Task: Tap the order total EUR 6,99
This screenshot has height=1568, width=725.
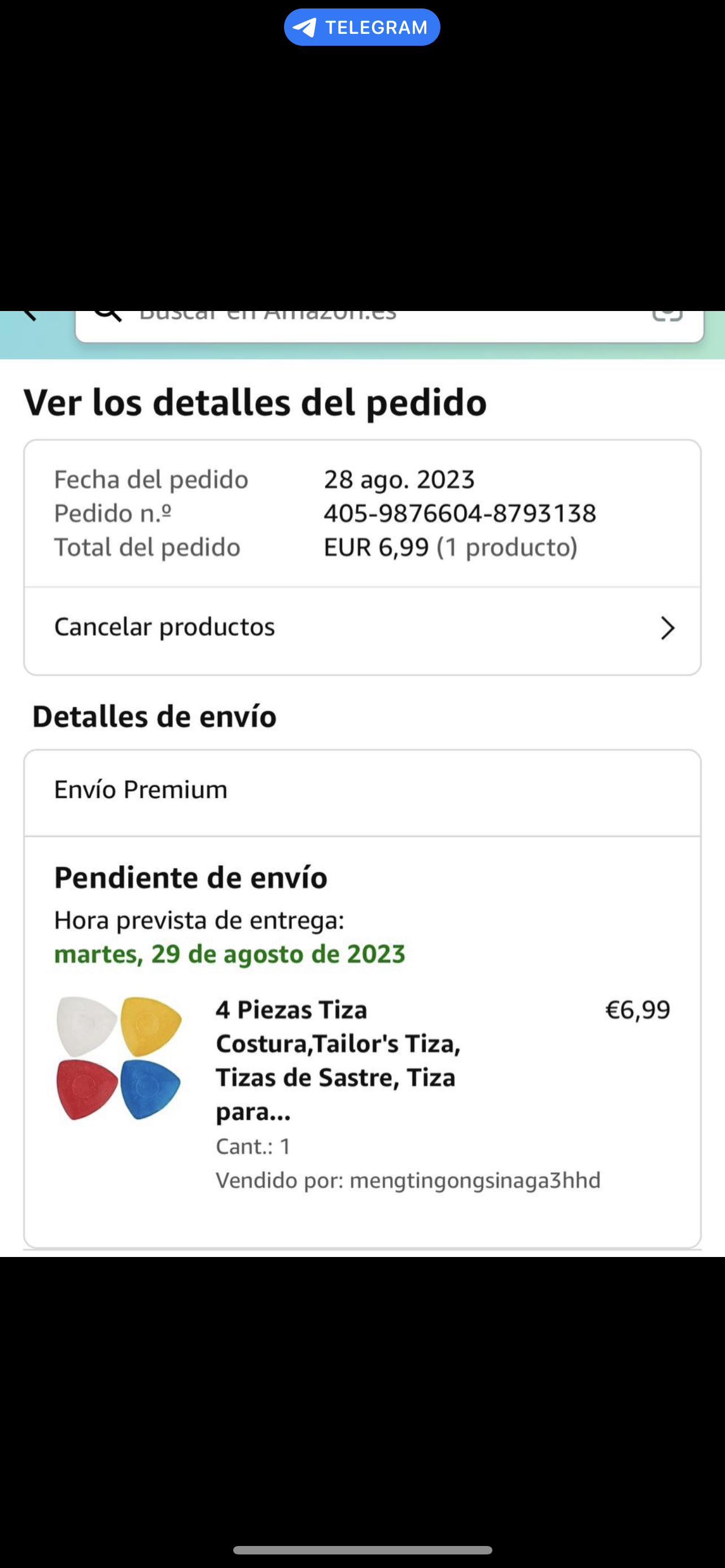Action: tap(376, 547)
